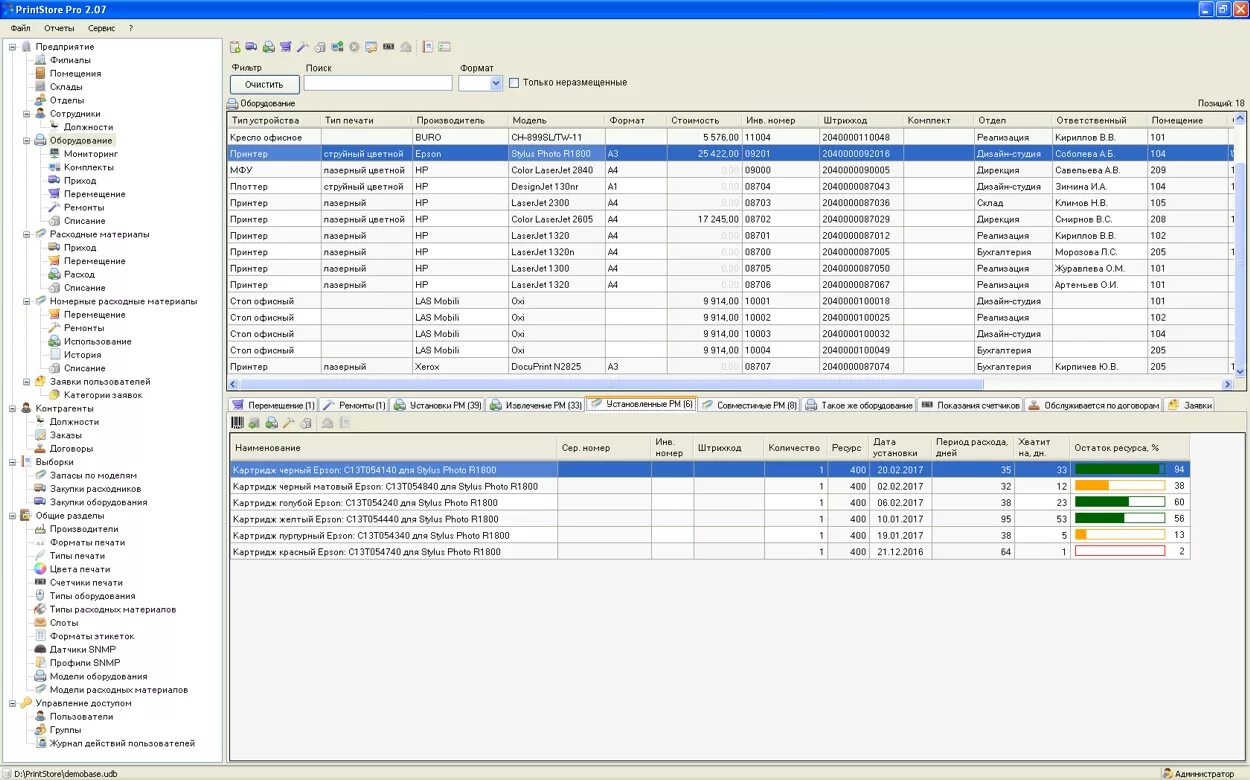Collapse the Общие разделы tree node

pos(12,516)
